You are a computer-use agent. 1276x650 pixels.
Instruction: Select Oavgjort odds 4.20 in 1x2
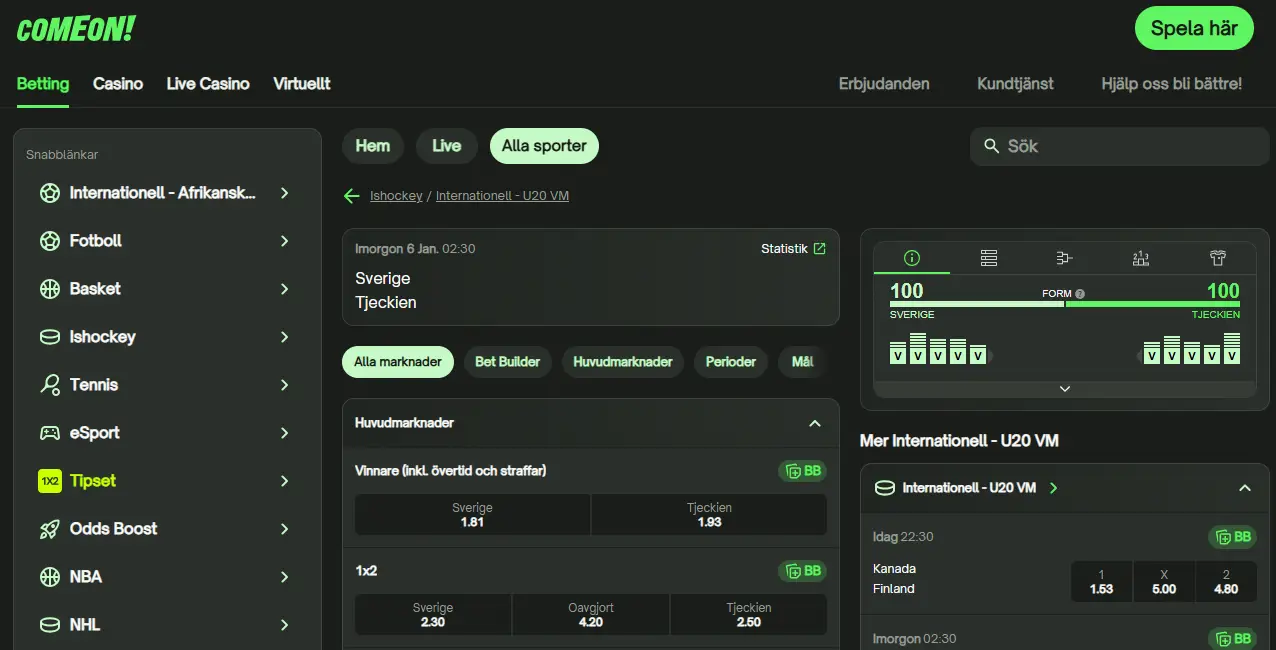click(590, 615)
